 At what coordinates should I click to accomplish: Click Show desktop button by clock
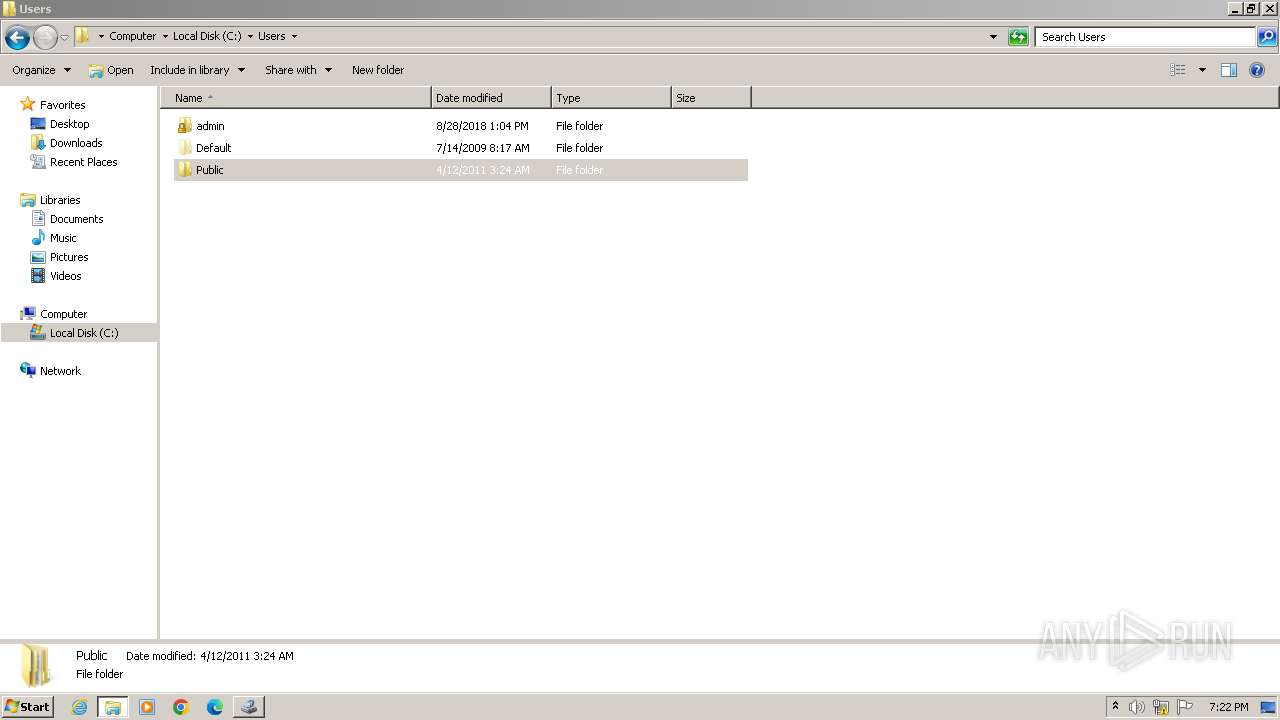point(1268,707)
